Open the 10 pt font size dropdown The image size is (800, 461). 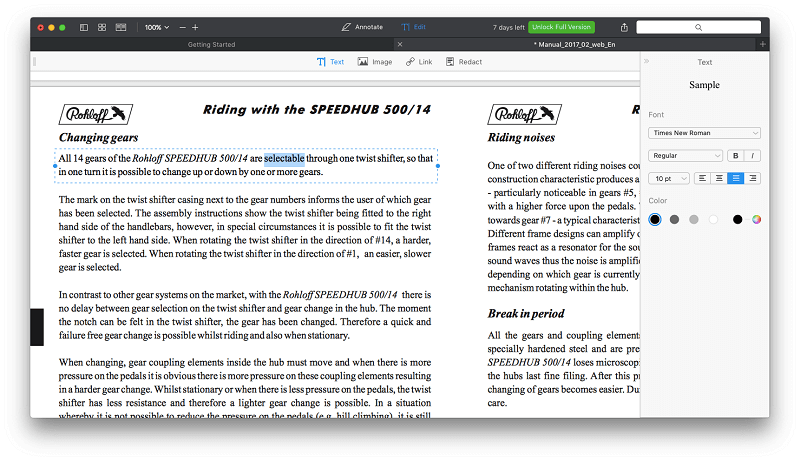click(669, 178)
